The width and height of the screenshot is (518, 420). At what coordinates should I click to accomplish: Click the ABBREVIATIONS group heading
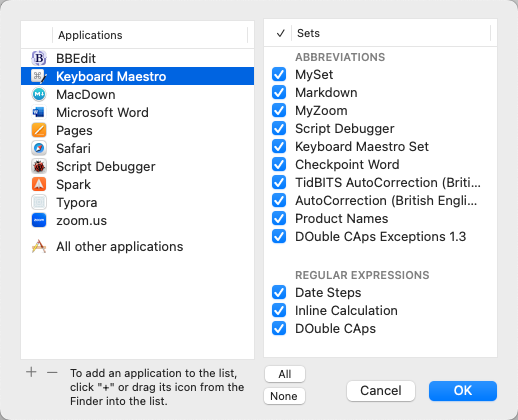click(340, 57)
